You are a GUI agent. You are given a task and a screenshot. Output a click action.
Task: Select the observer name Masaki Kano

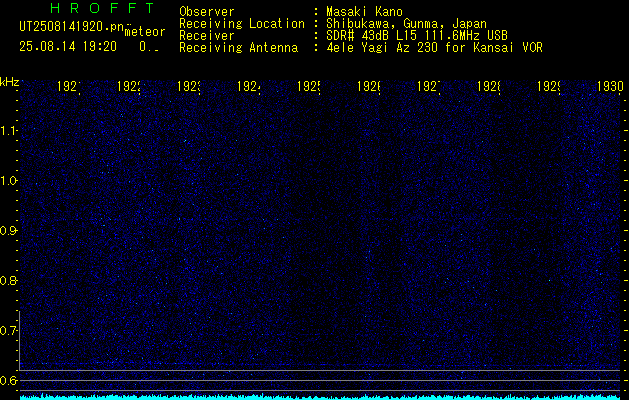364,12
